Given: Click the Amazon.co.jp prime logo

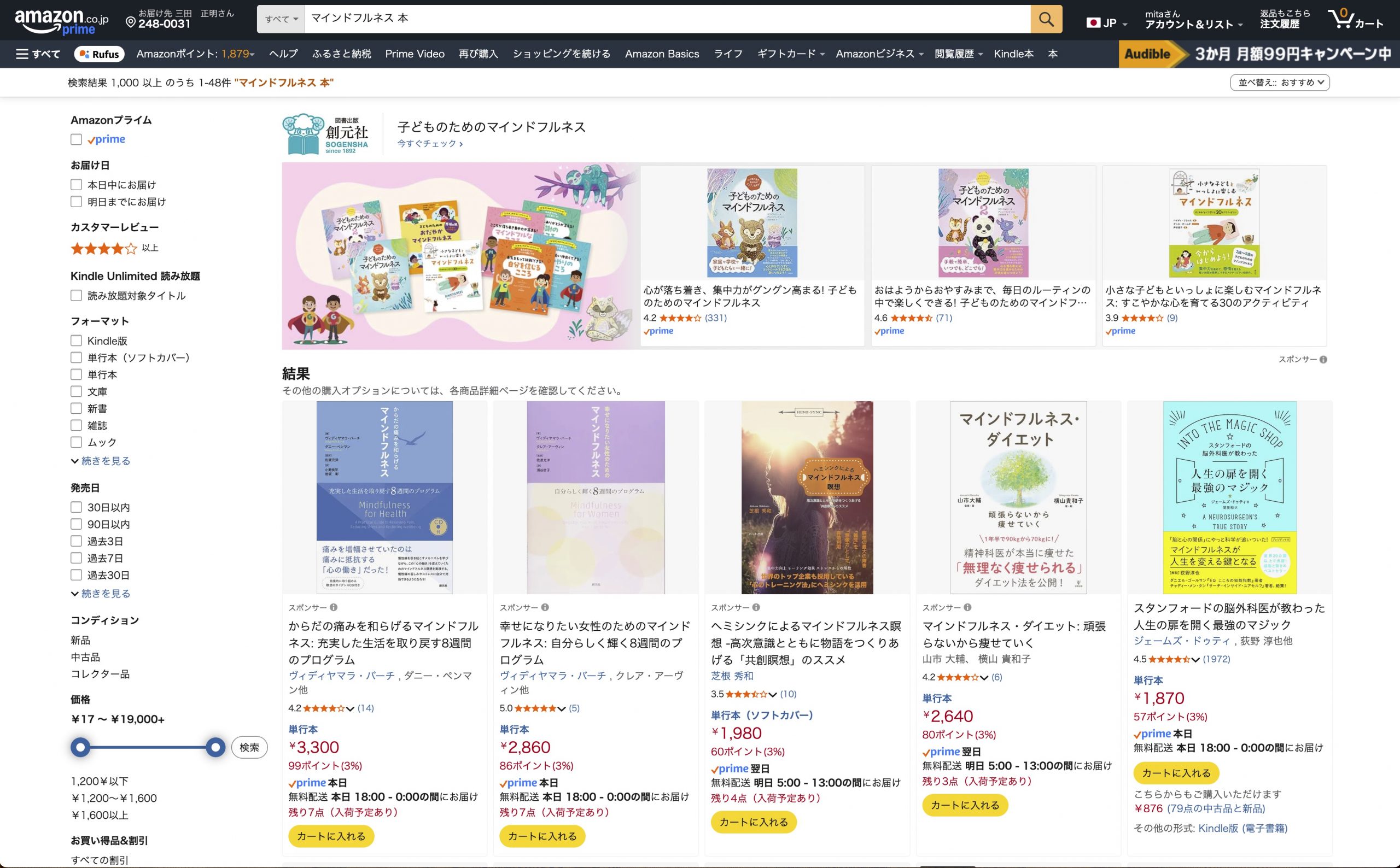Looking at the screenshot, I should [61, 22].
